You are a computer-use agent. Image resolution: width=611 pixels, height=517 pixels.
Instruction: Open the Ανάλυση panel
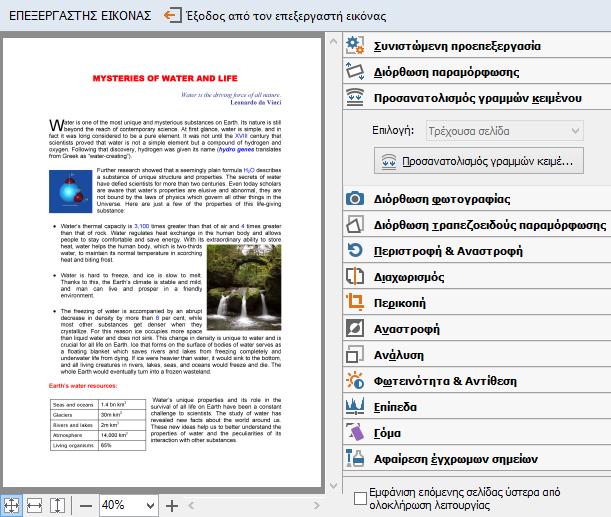[x=477, y=355]
